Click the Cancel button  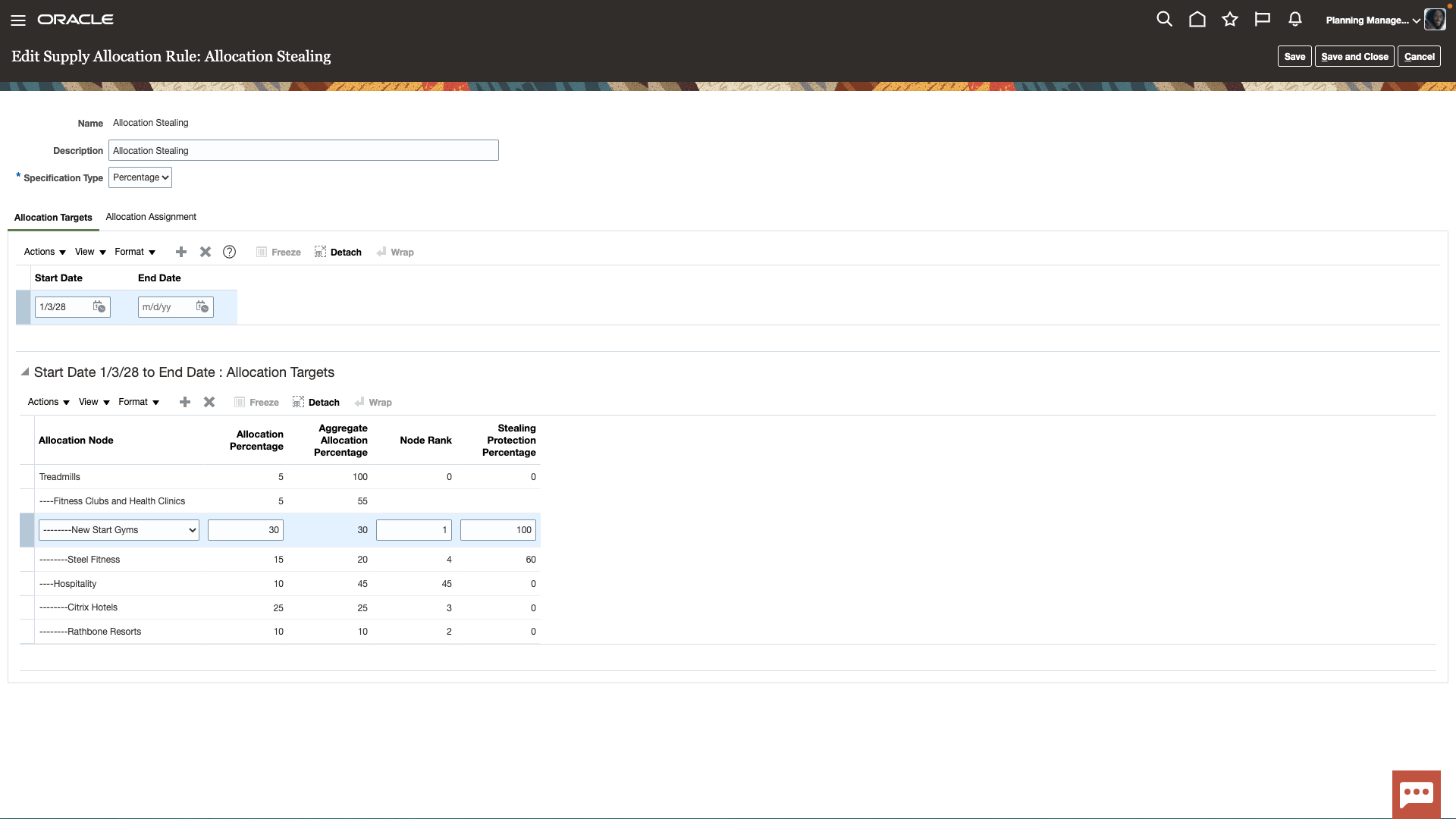1419,56
